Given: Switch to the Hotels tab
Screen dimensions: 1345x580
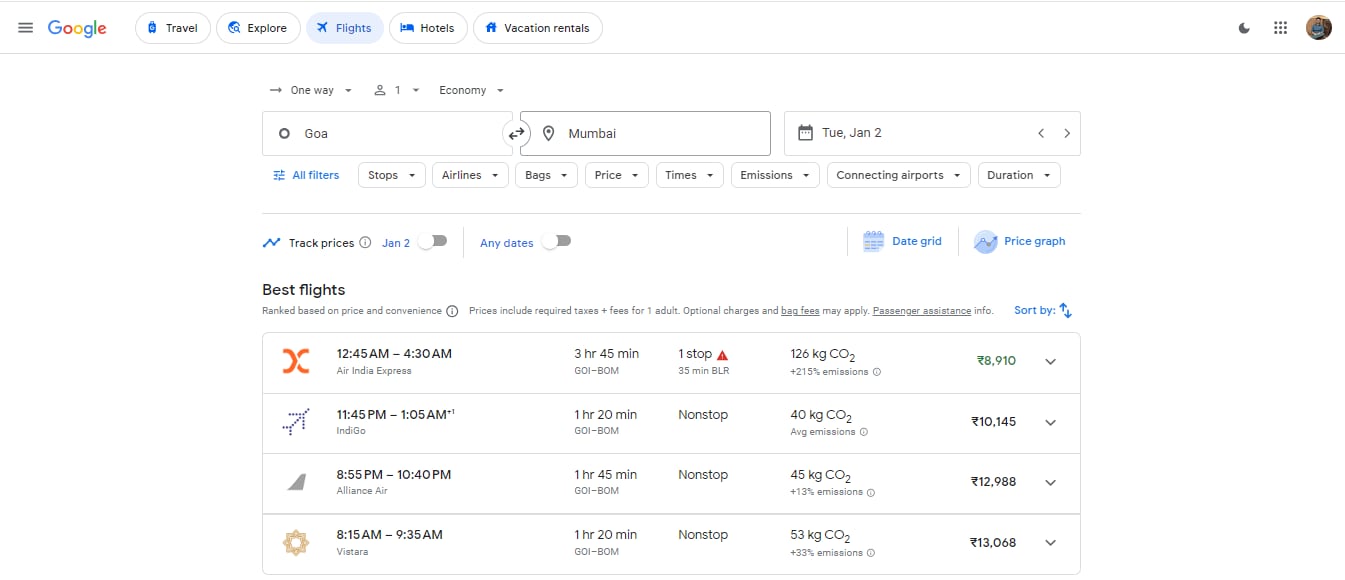Looking at the screenshot, I should (427, 28).
